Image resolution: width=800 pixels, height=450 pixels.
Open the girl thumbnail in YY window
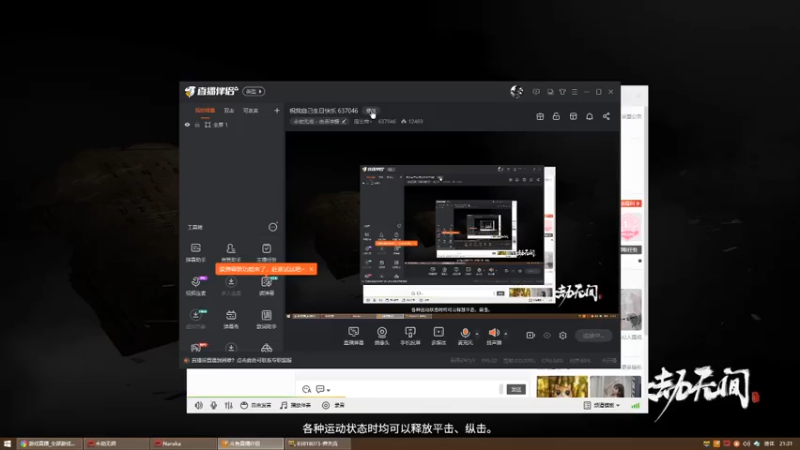[615, 386]
